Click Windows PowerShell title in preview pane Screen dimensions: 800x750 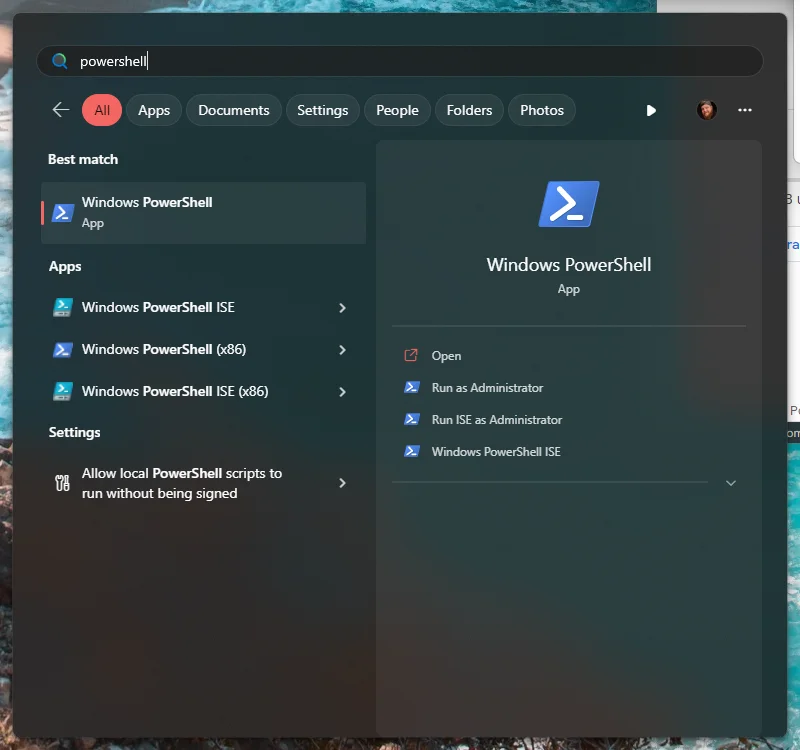[x=568, y=265]
